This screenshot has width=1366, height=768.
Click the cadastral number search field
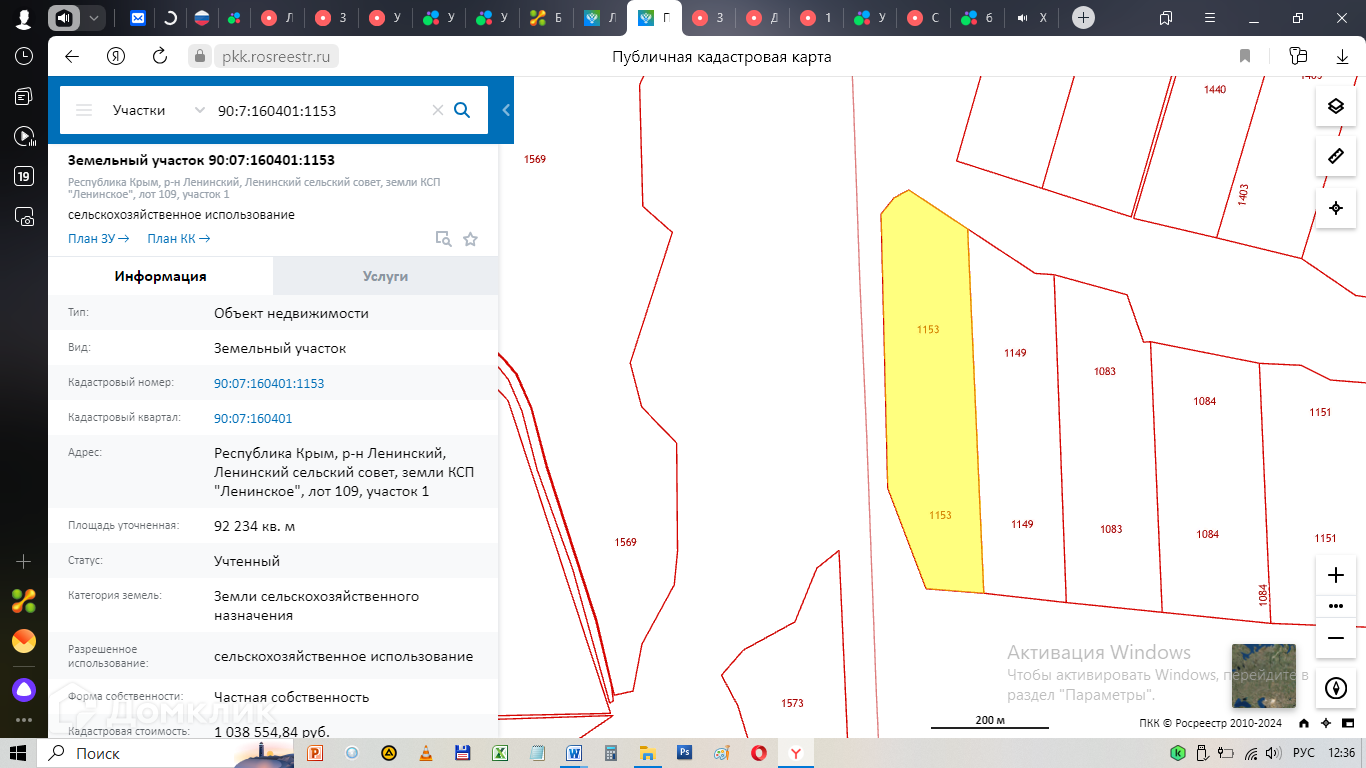point(320,110)
